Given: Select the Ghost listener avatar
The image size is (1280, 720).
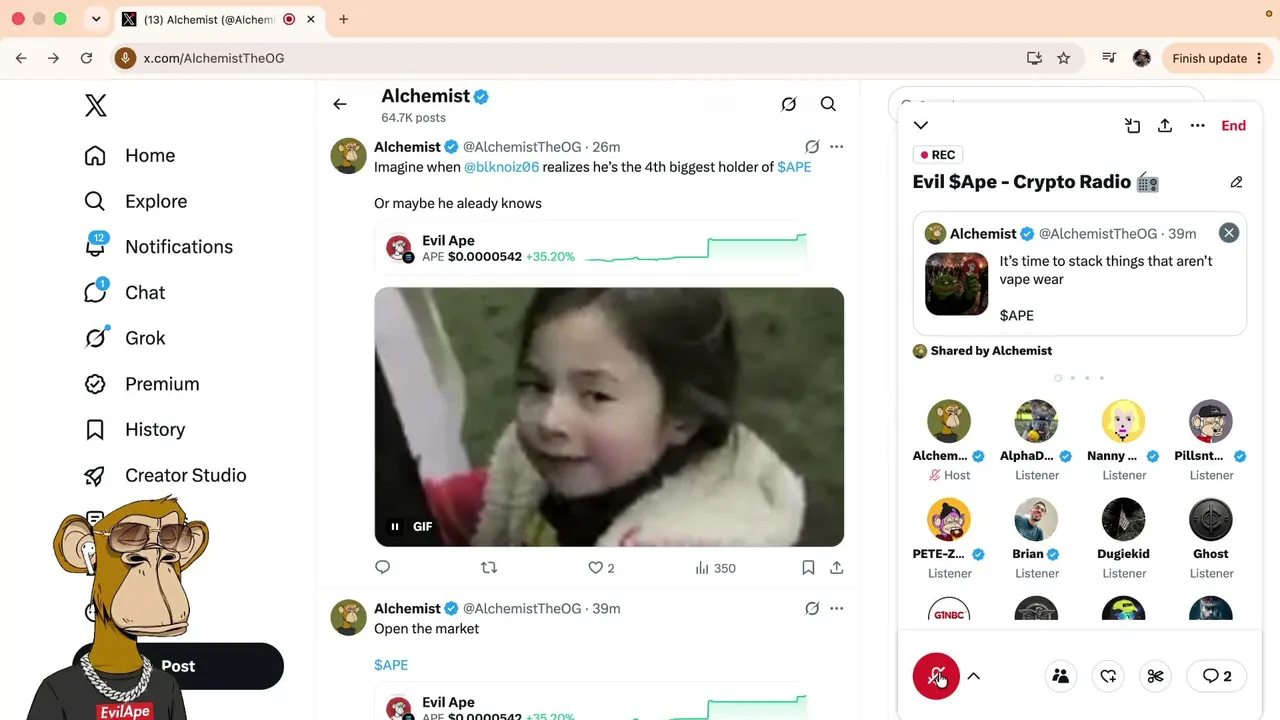Looking at the screenshot, I should point(1211,519).
